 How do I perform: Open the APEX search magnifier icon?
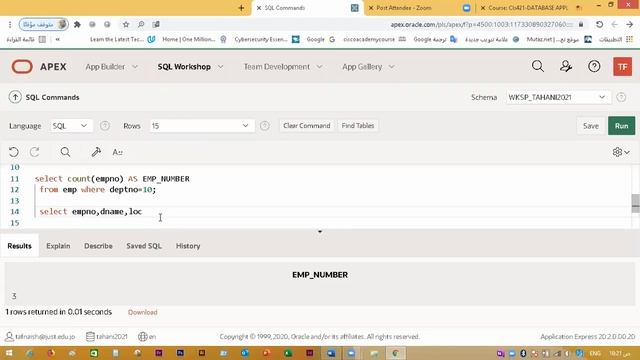pos(538,66)
